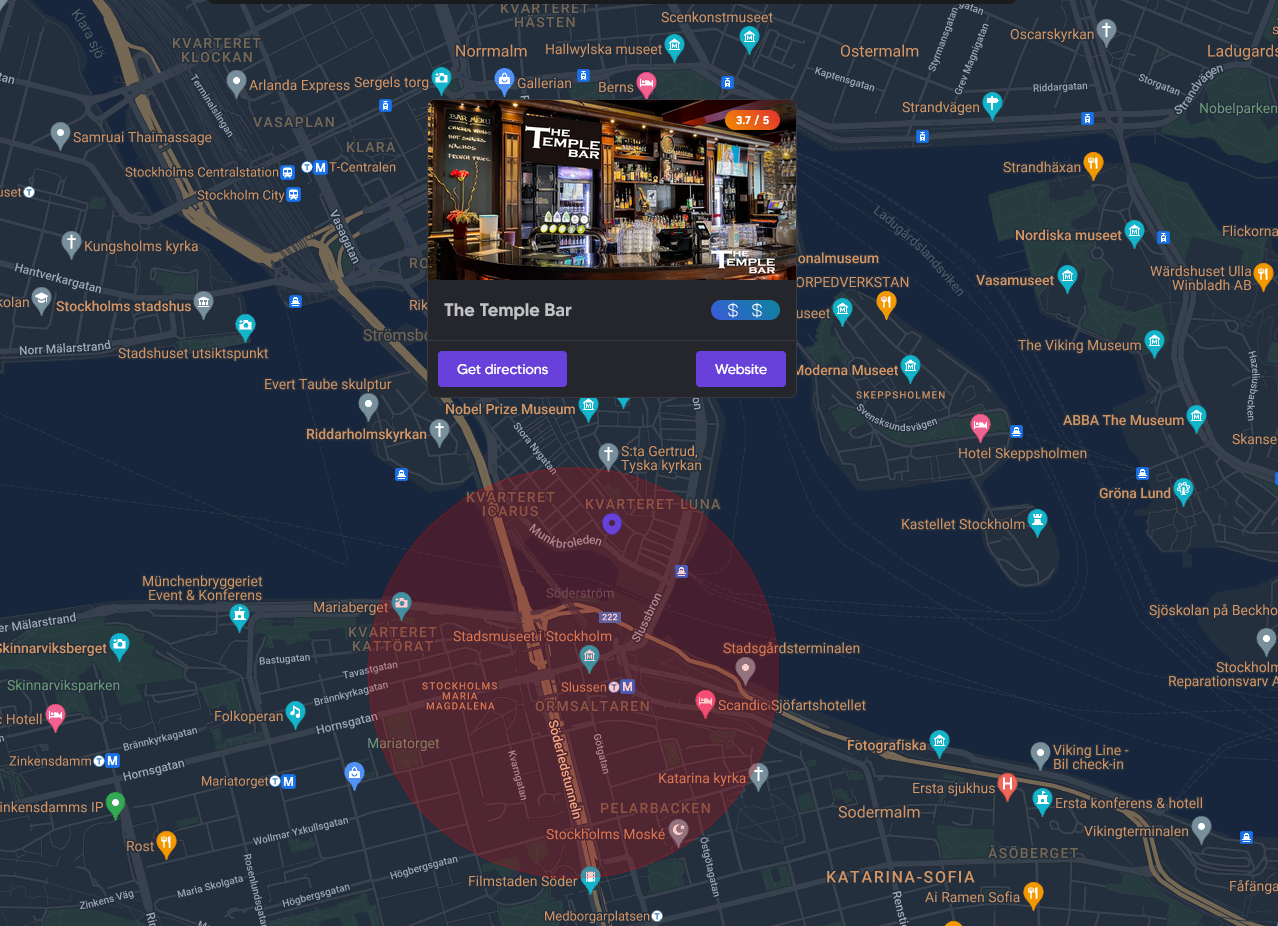
Task: Click the Katarina kyrka church icon
Action: pos(759,775)
